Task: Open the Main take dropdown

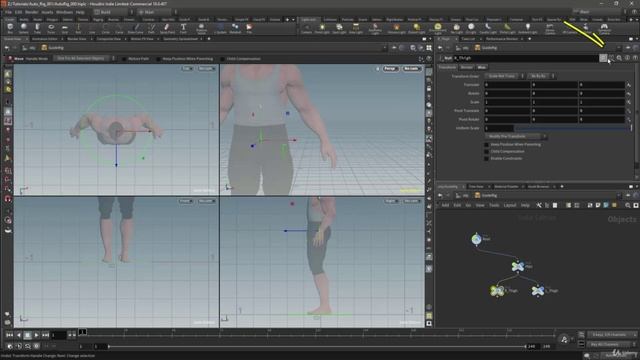Action: click(157, 12)
